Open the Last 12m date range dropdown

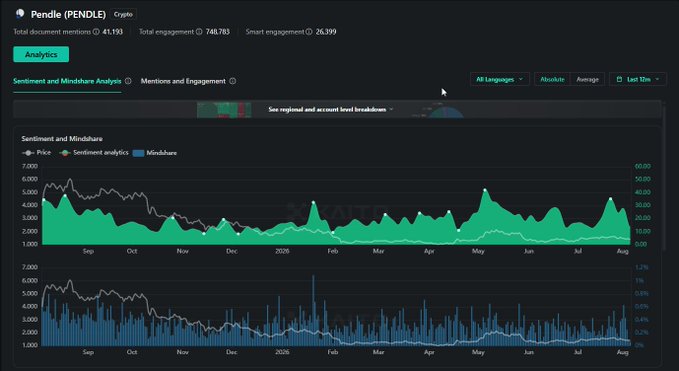[x=638, y=79]
